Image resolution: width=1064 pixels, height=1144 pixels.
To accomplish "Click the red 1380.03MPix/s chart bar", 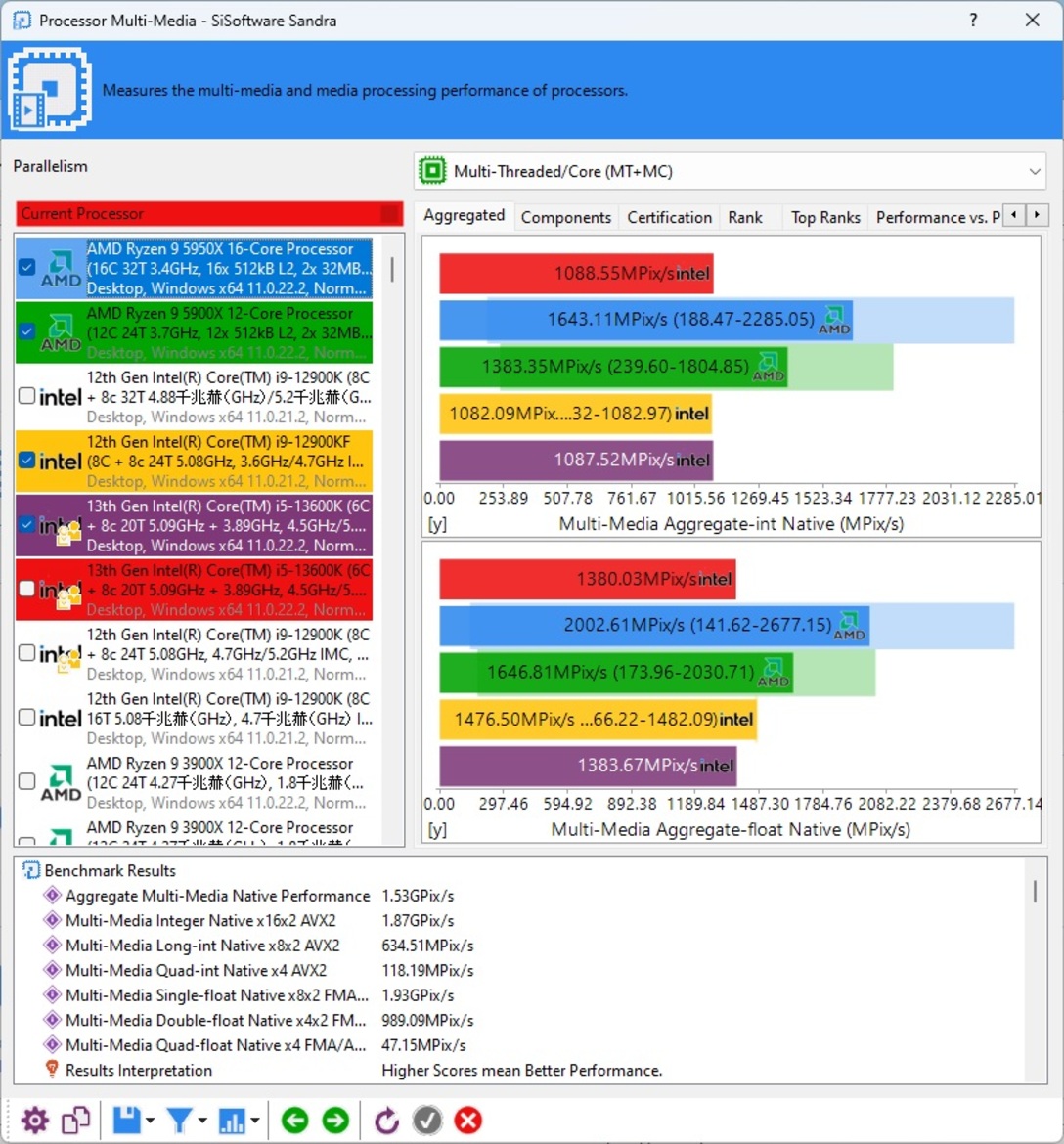I will pos(588,579).
